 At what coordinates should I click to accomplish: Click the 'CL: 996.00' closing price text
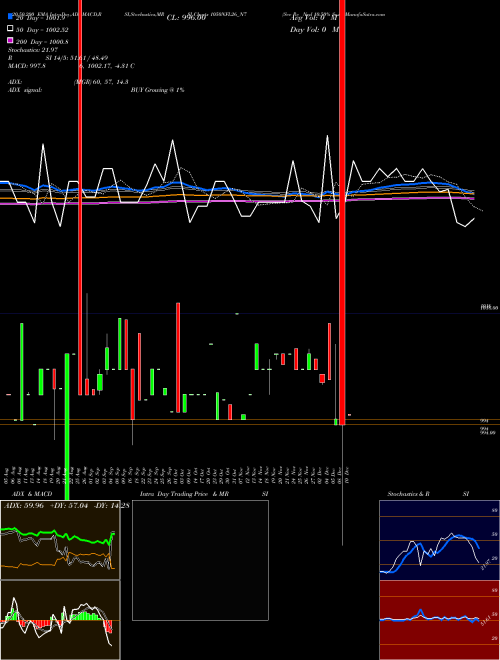[186, 18]
